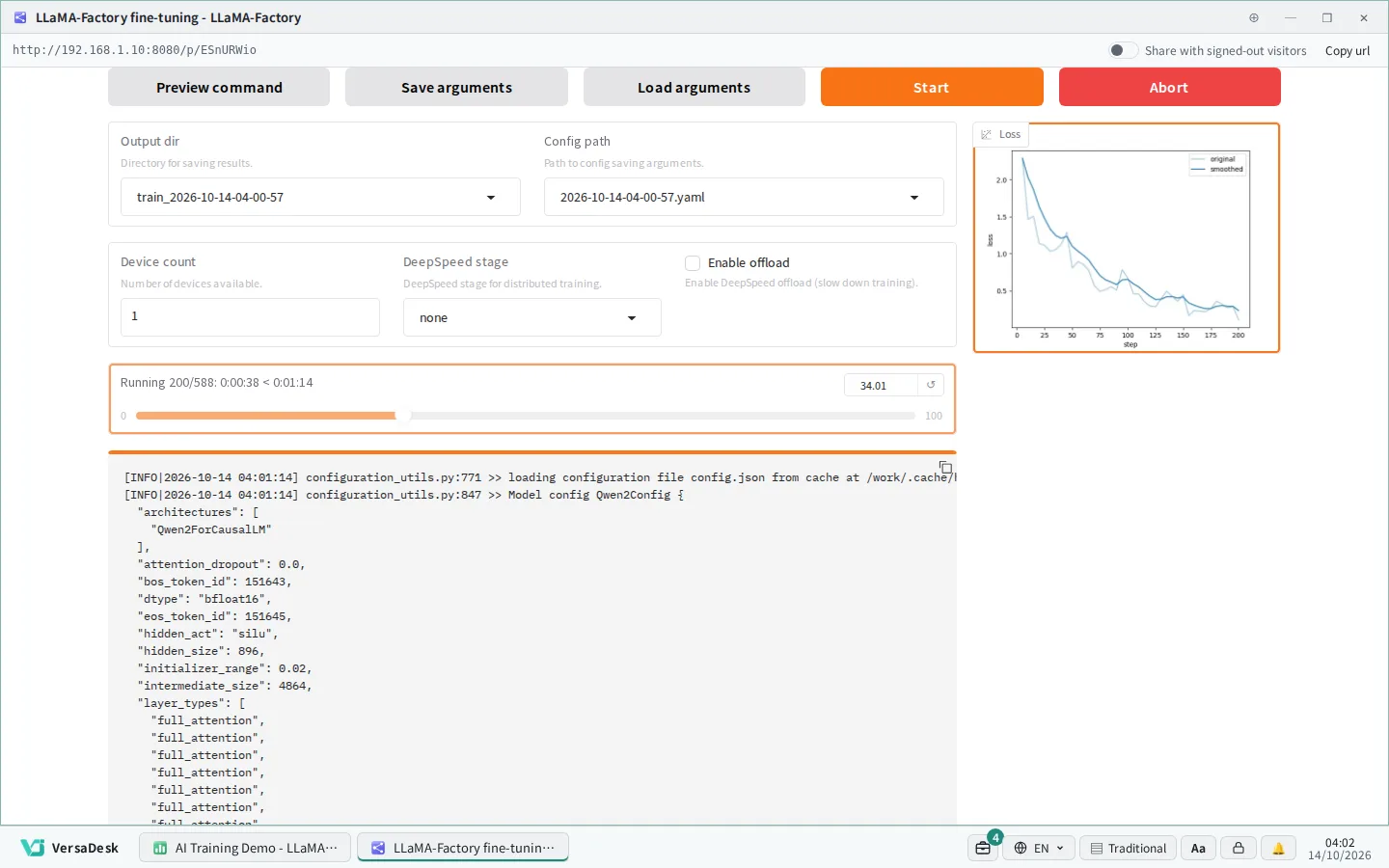Switch to AI Training Demo taskbar window
The width and height of the screenshot is (1389, 868).
click(246, 848)
